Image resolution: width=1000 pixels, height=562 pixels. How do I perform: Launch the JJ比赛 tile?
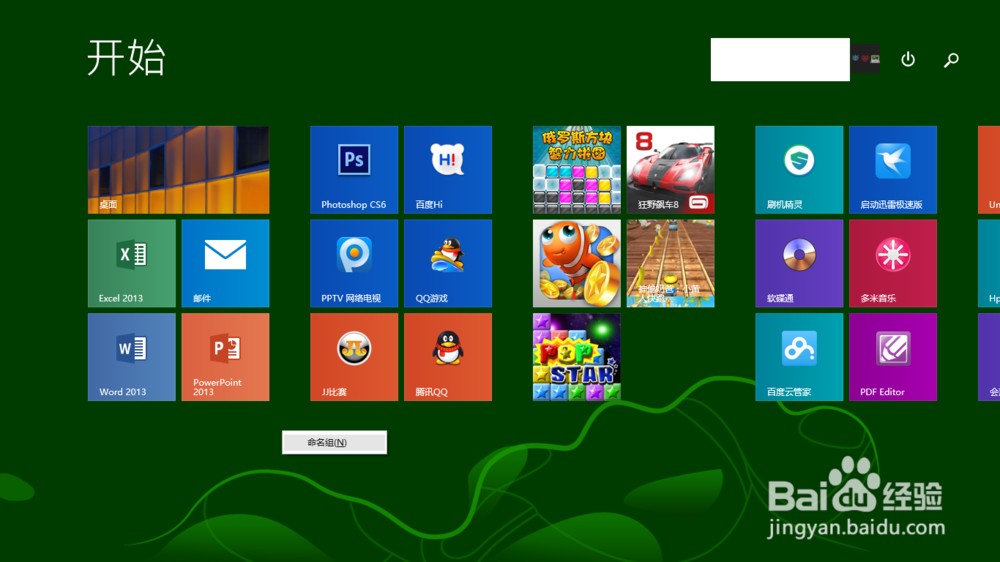tap(354, 357)
